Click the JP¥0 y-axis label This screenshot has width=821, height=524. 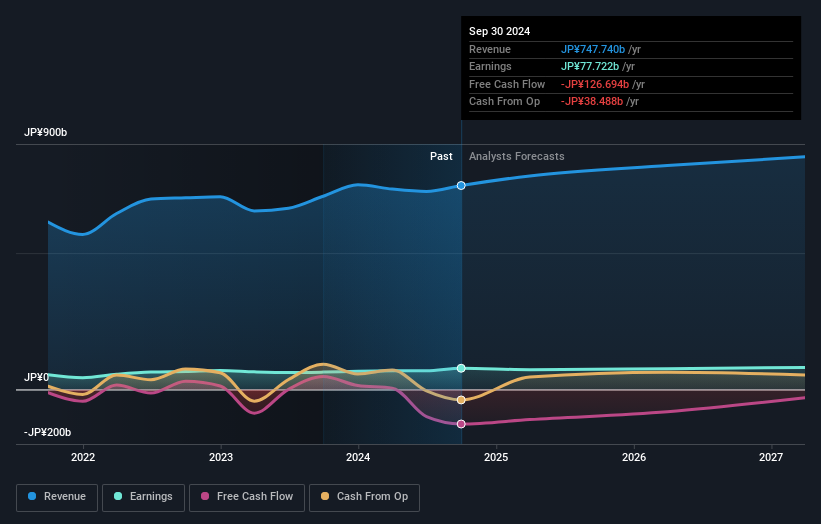click(36, 377)
